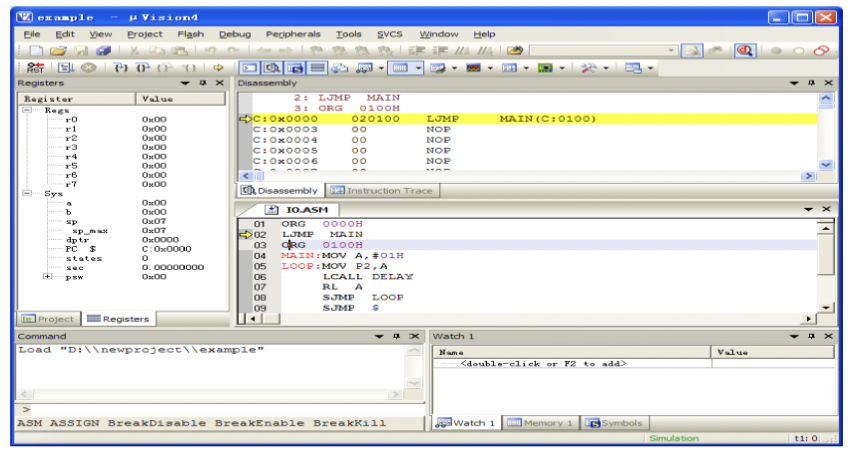Click the Debug Restore Views icon
The width and height of the screenshot is (854, 456).
point(633,68)
